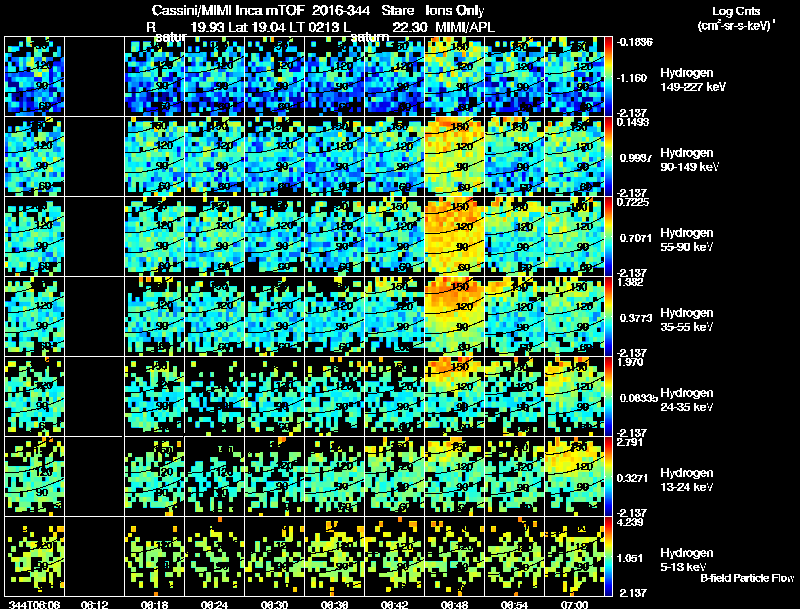Open the 13-24 keV image panel at 06:42
The height and width of the screenshot is (609, 800).
394,477
